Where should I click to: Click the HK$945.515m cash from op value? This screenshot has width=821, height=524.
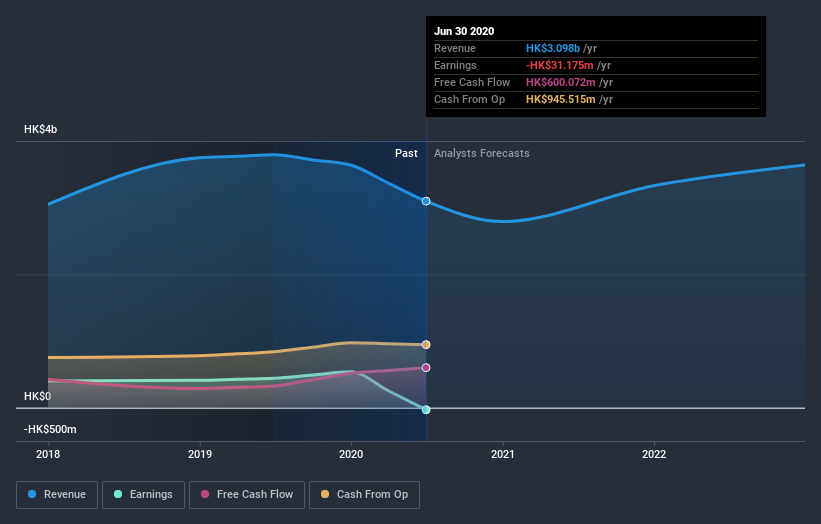point(561,99)
